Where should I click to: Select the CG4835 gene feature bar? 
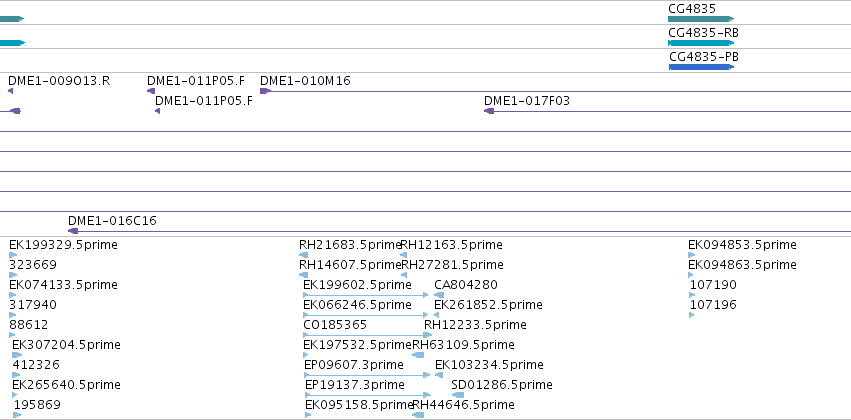701,19
